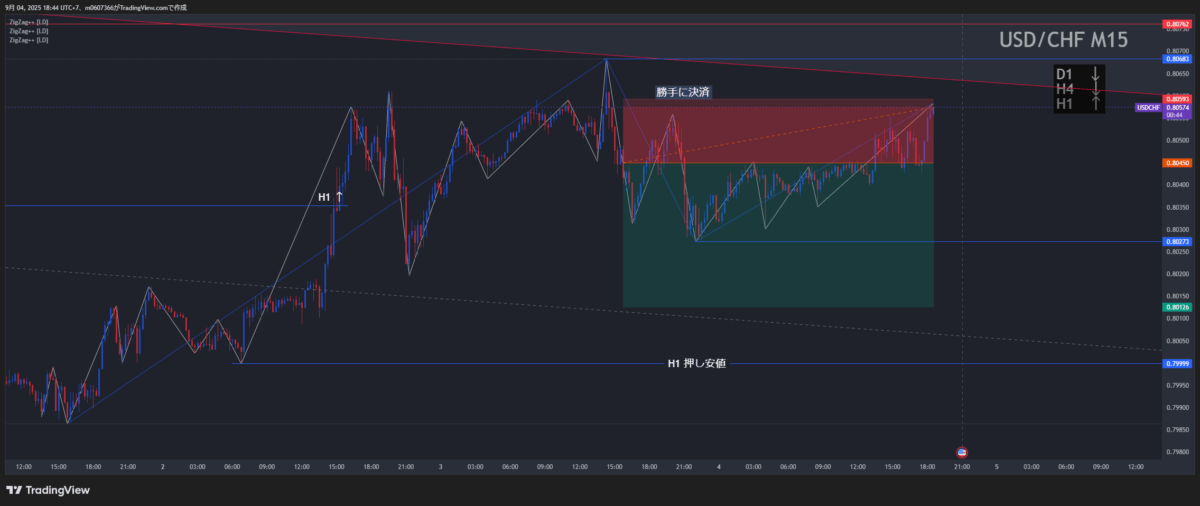Select the H1 押し安値 line label
The width and height of the screenshot is (1200, 506).
point(695,364)
